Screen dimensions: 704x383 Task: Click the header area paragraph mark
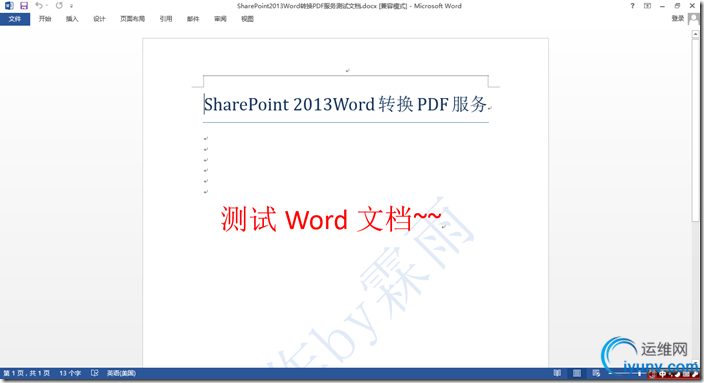[x=348, y=70]
